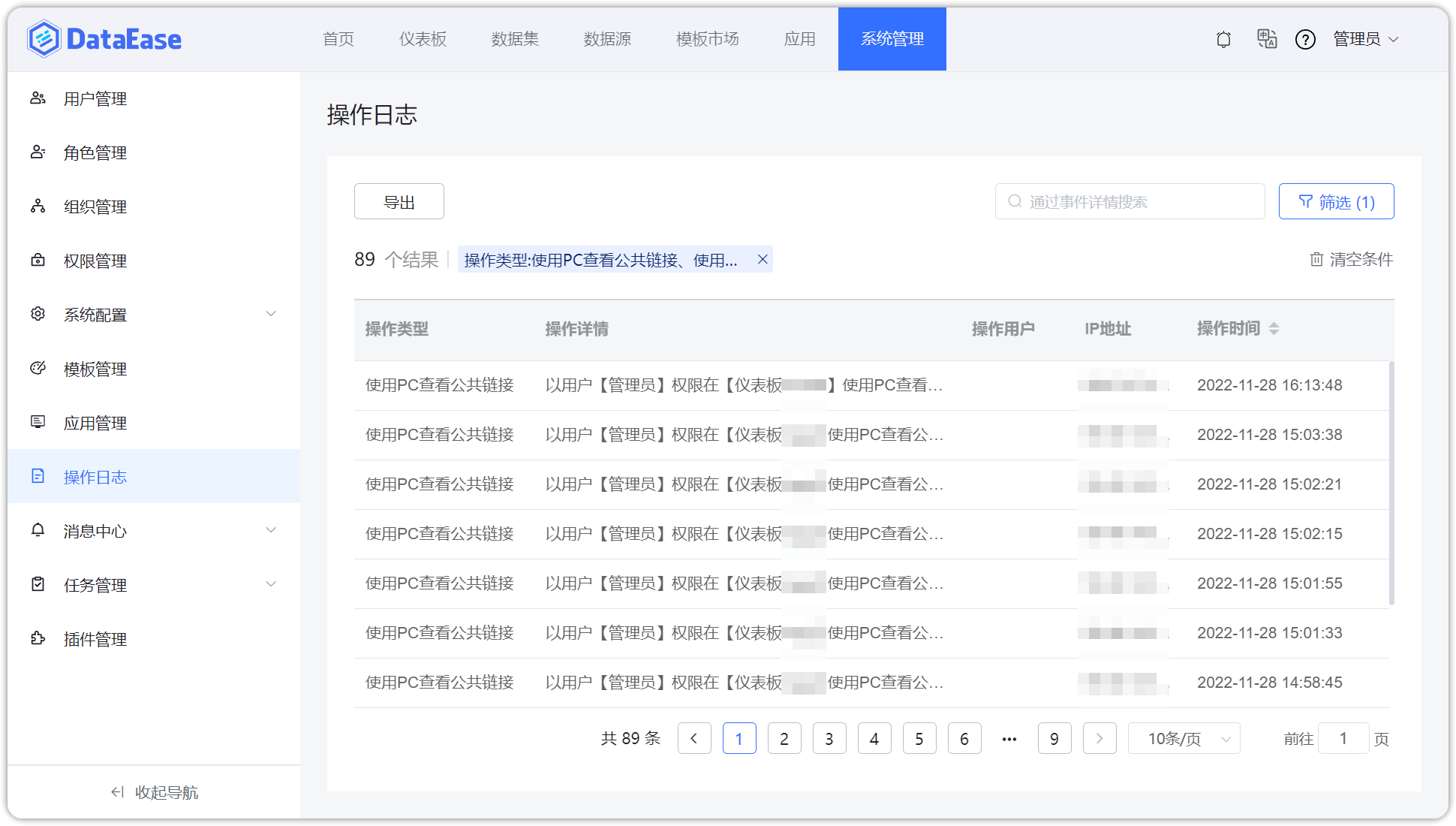
Task: Expand the 系统配置 submenu chevron
Action: click(271, 314)
